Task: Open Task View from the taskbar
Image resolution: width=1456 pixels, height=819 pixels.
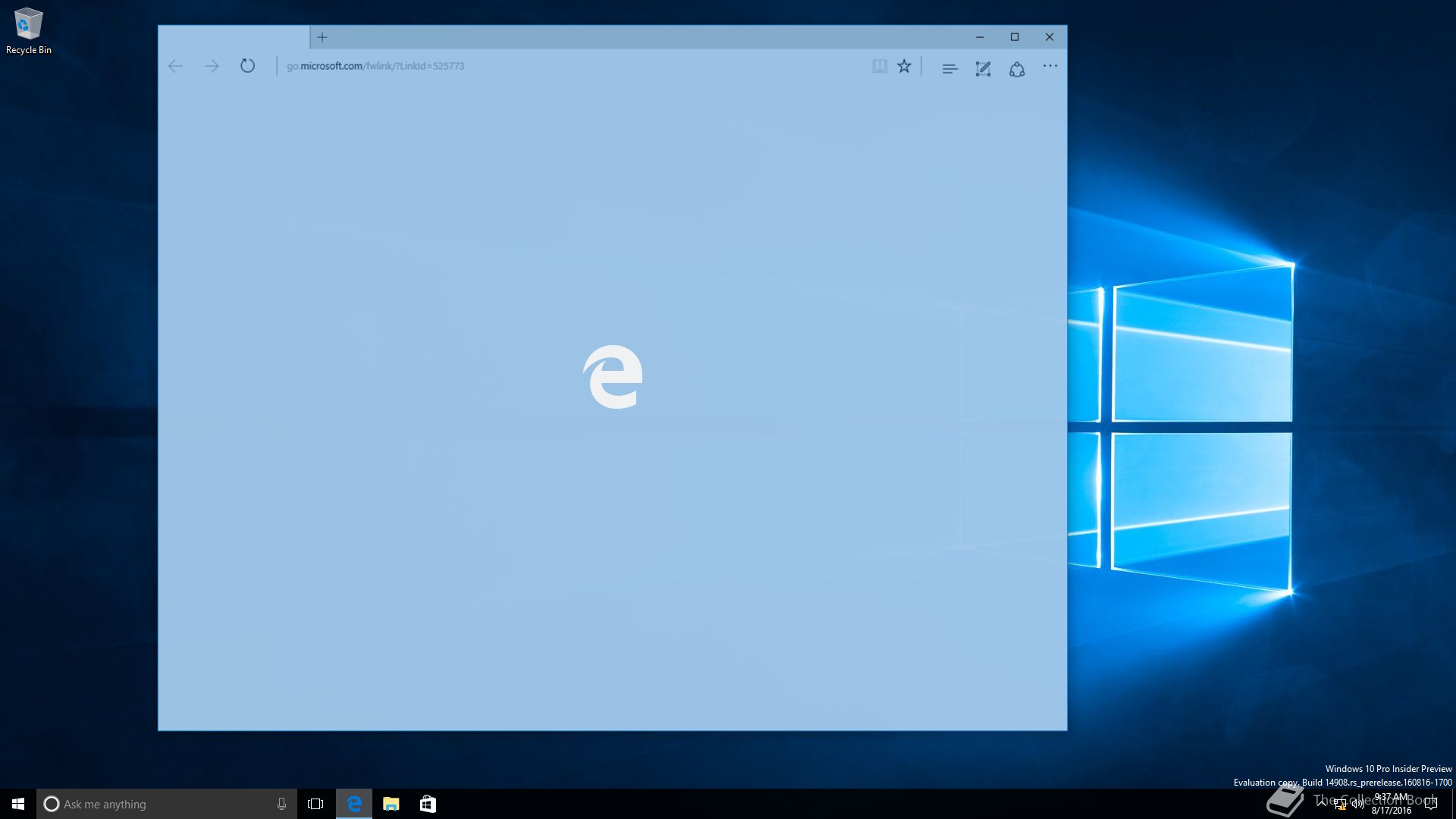Action: click(x=315, y=804)
